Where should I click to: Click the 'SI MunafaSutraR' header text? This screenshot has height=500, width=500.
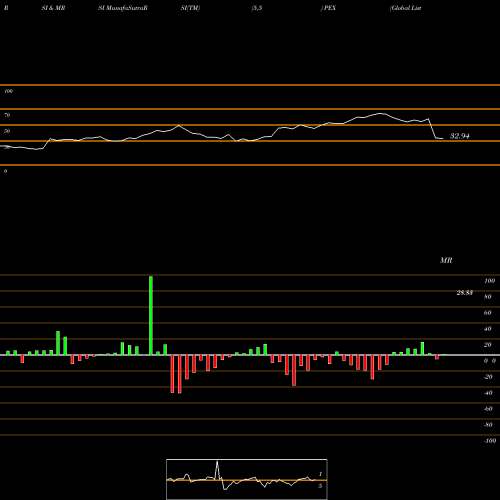click(123, 8)
